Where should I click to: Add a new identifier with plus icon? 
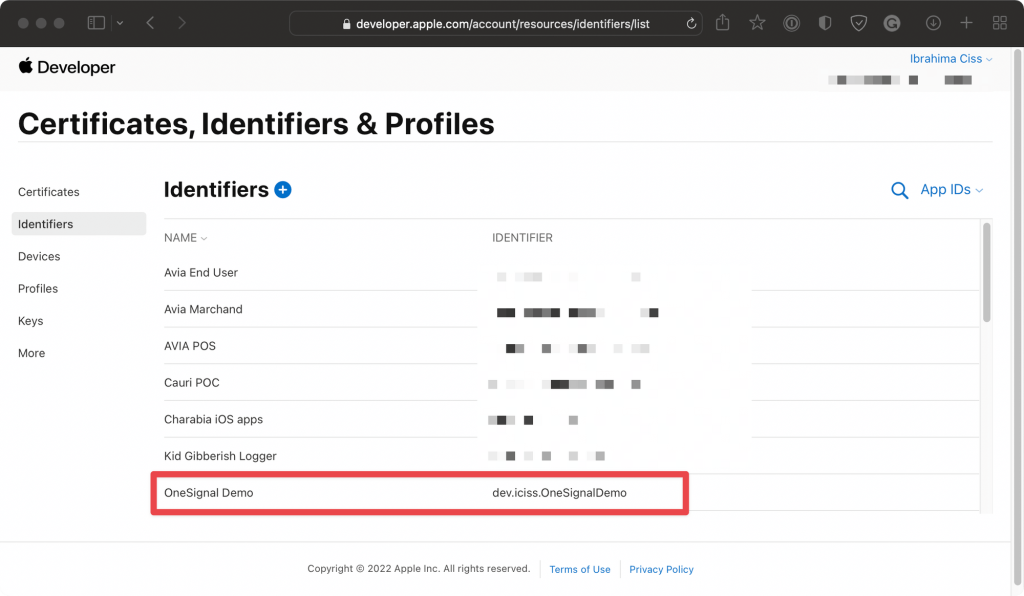tap(283, 190)
